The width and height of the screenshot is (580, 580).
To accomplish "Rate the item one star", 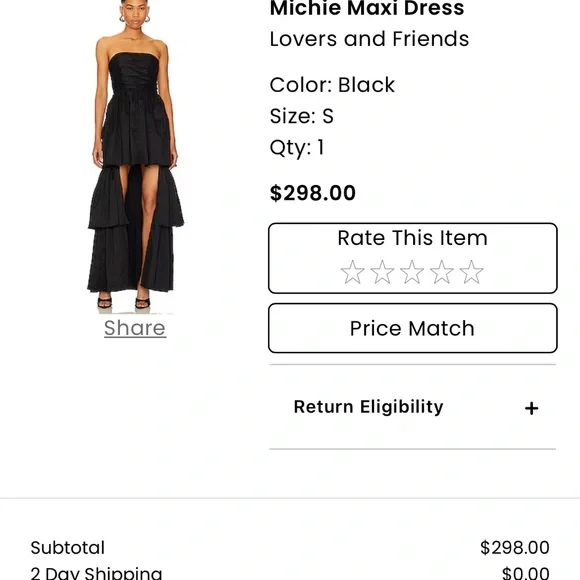I will pos(352,272).
